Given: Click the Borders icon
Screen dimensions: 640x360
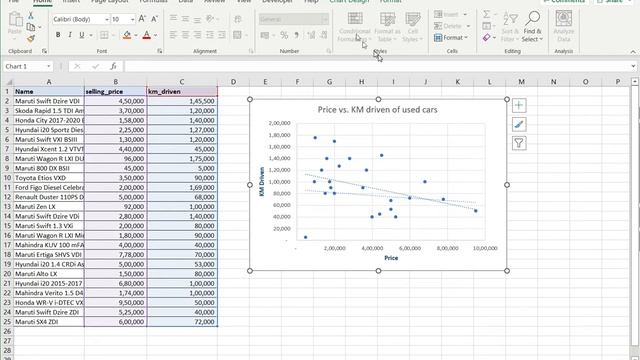Looking at the screenshot, I should tap(104, 35).
